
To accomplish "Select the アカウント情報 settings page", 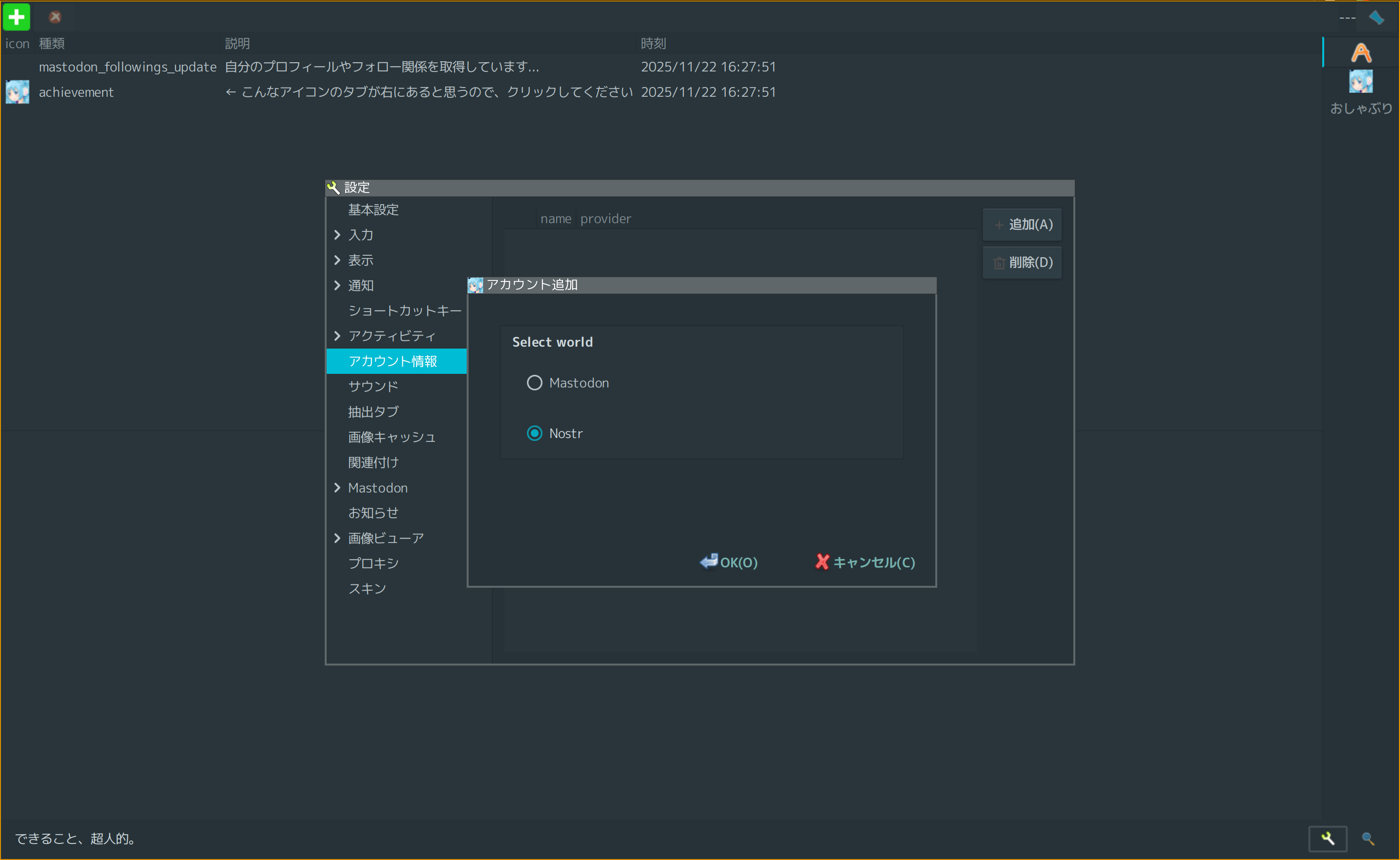I will (392, 361).
